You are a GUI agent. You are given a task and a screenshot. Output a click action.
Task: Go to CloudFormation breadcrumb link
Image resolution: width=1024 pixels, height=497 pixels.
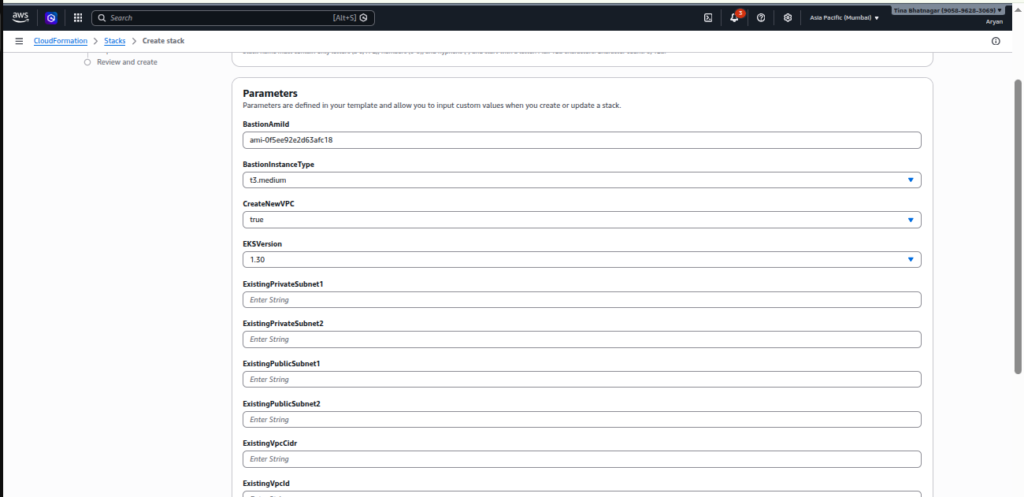(x=60, y=40)
